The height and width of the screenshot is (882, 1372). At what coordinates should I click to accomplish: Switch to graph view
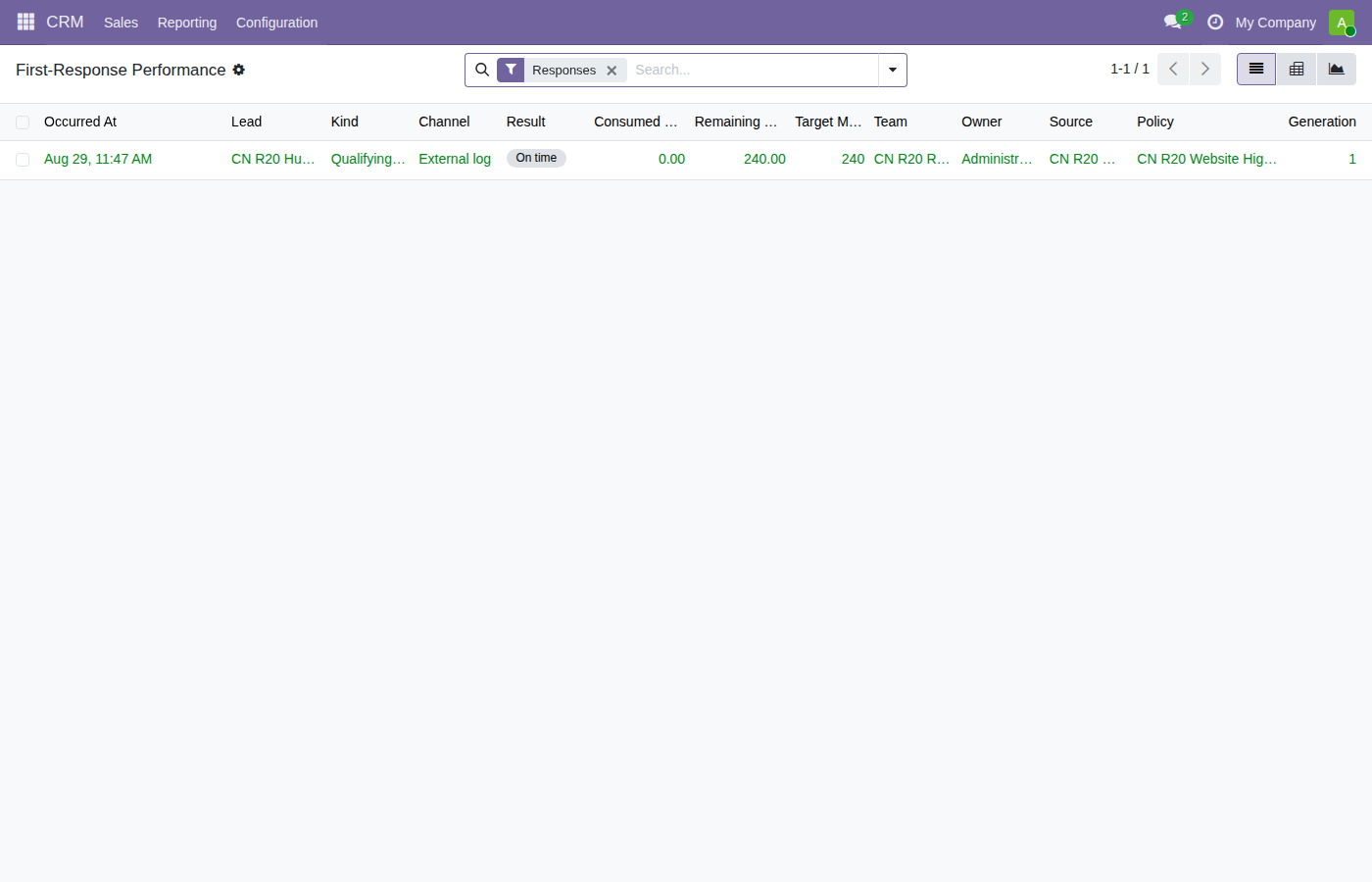1337,69
